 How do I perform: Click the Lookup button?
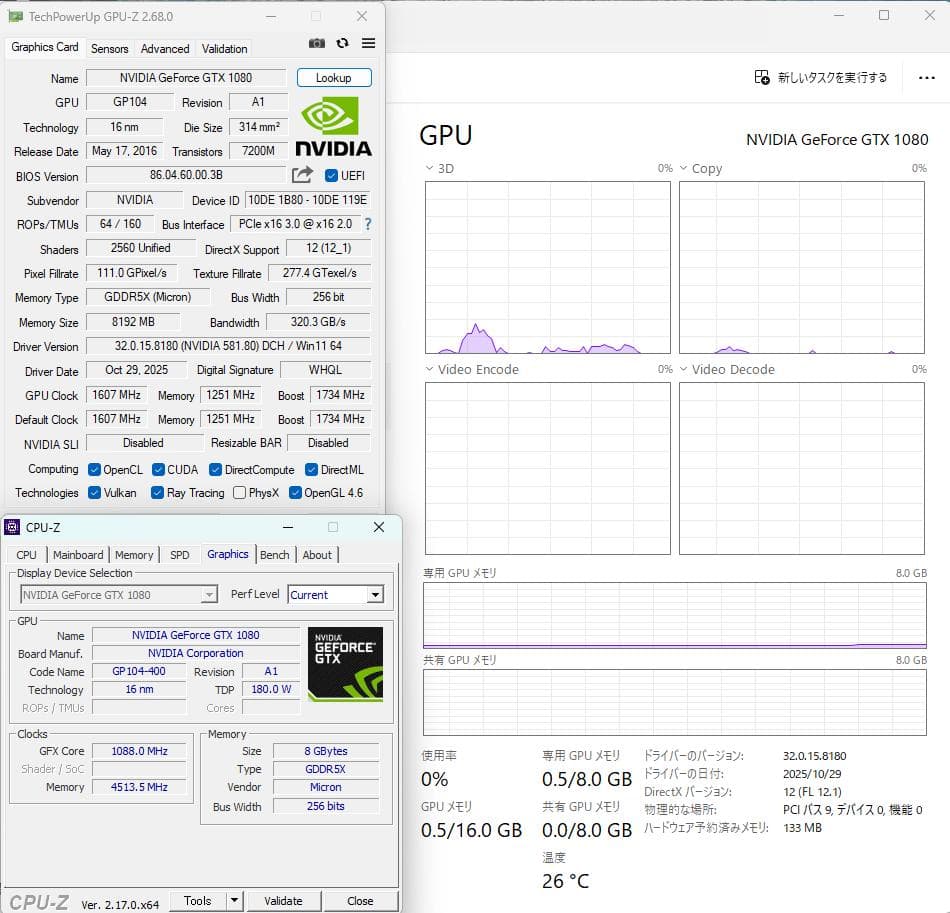[x=334, y=77]
